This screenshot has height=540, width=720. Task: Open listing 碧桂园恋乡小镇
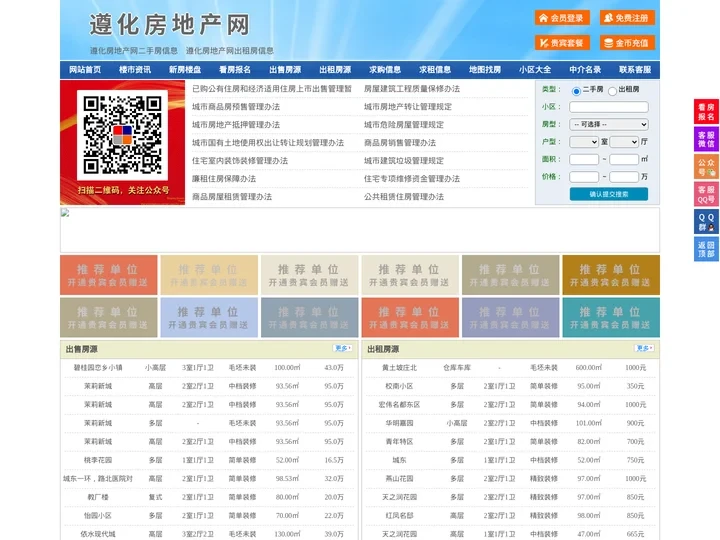pyautogui.click(x=98, y=368)
